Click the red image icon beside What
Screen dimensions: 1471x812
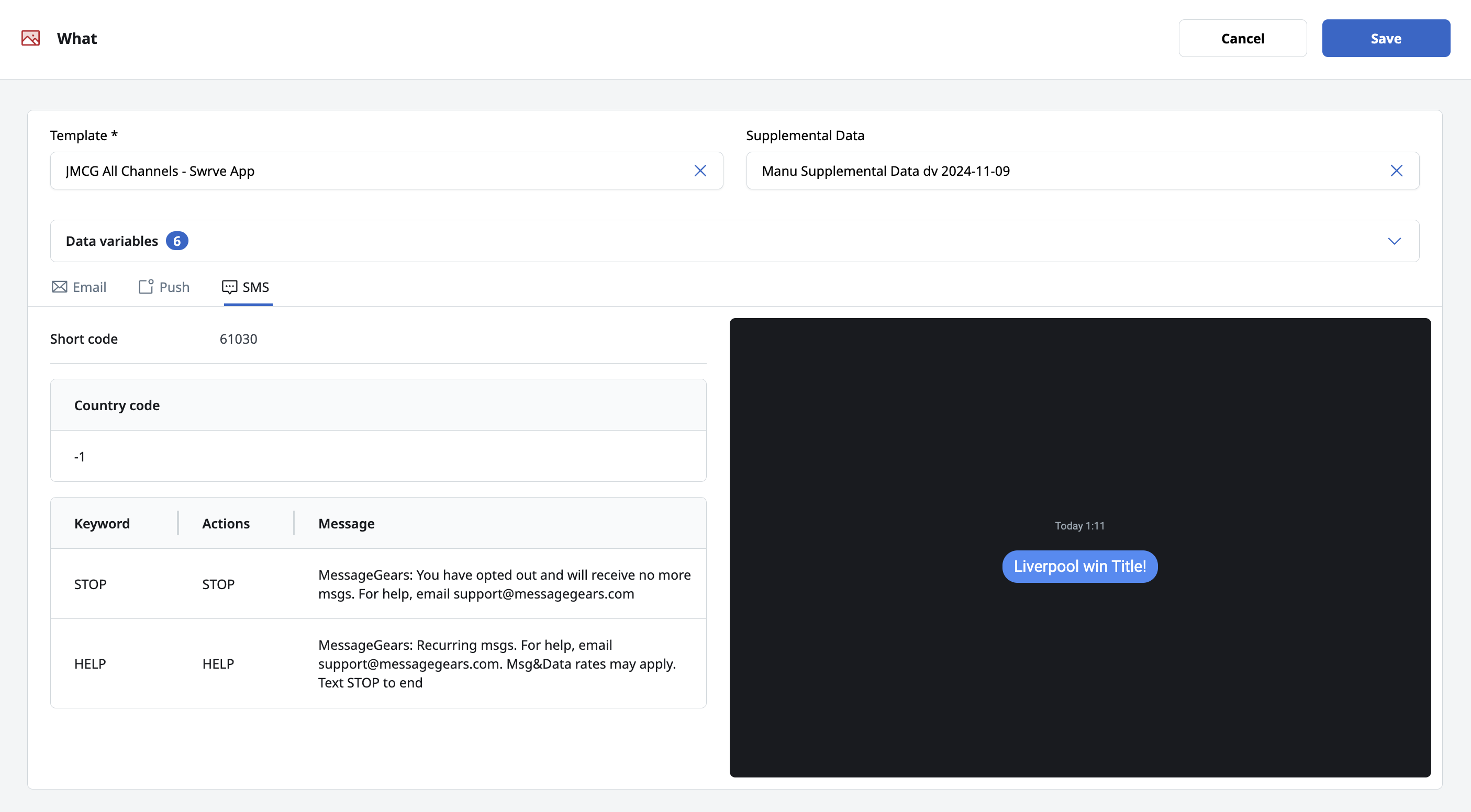coord(31,38)
